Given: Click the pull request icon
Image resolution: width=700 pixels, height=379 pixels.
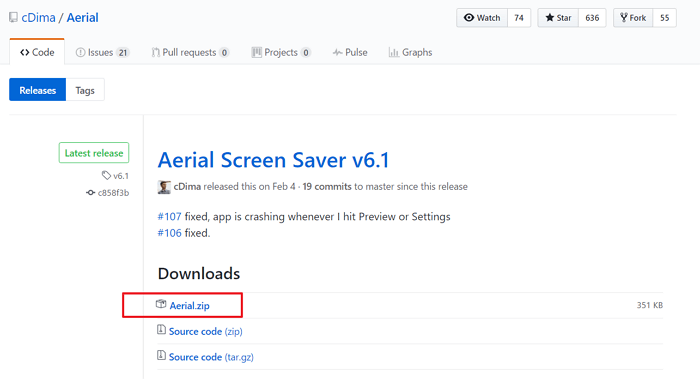Looking at the screenshot, I should point(155,53).
